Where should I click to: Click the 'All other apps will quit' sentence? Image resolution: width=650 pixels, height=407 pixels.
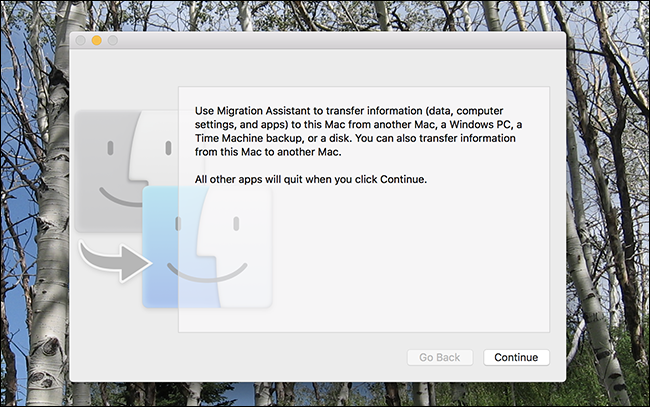(310, 179)
